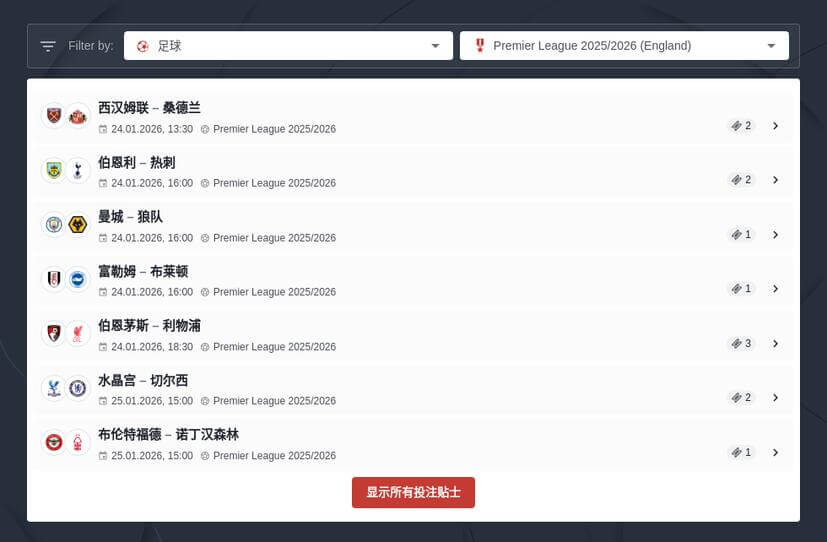This screenshot has height=542, width=827.
Task: Click the Wolves club crest
Action: (x=78, y=225)
